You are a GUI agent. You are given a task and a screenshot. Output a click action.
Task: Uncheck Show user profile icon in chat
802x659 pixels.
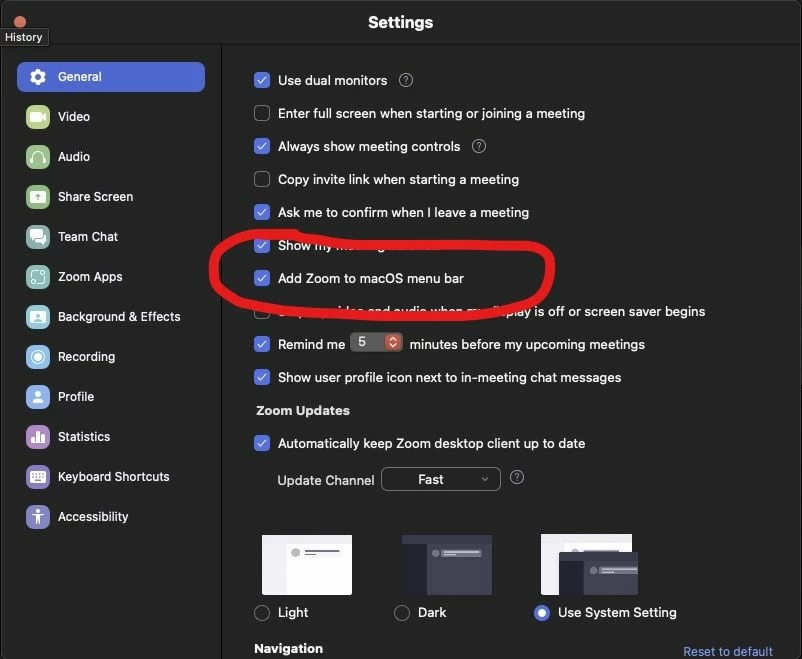(x=262, y=378)
